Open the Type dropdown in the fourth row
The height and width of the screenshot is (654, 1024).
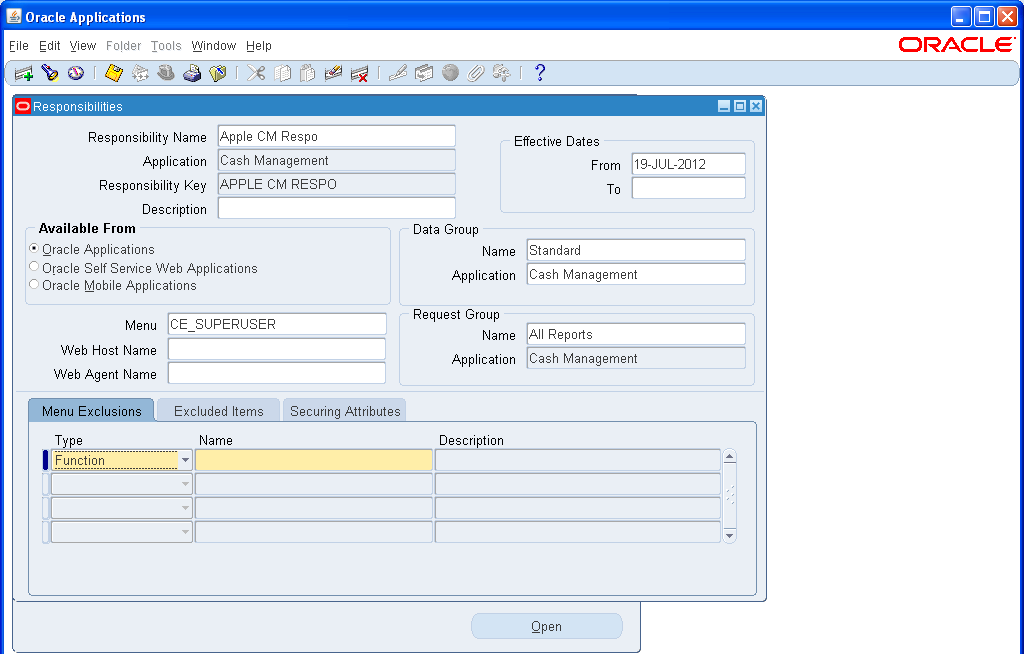186,531
